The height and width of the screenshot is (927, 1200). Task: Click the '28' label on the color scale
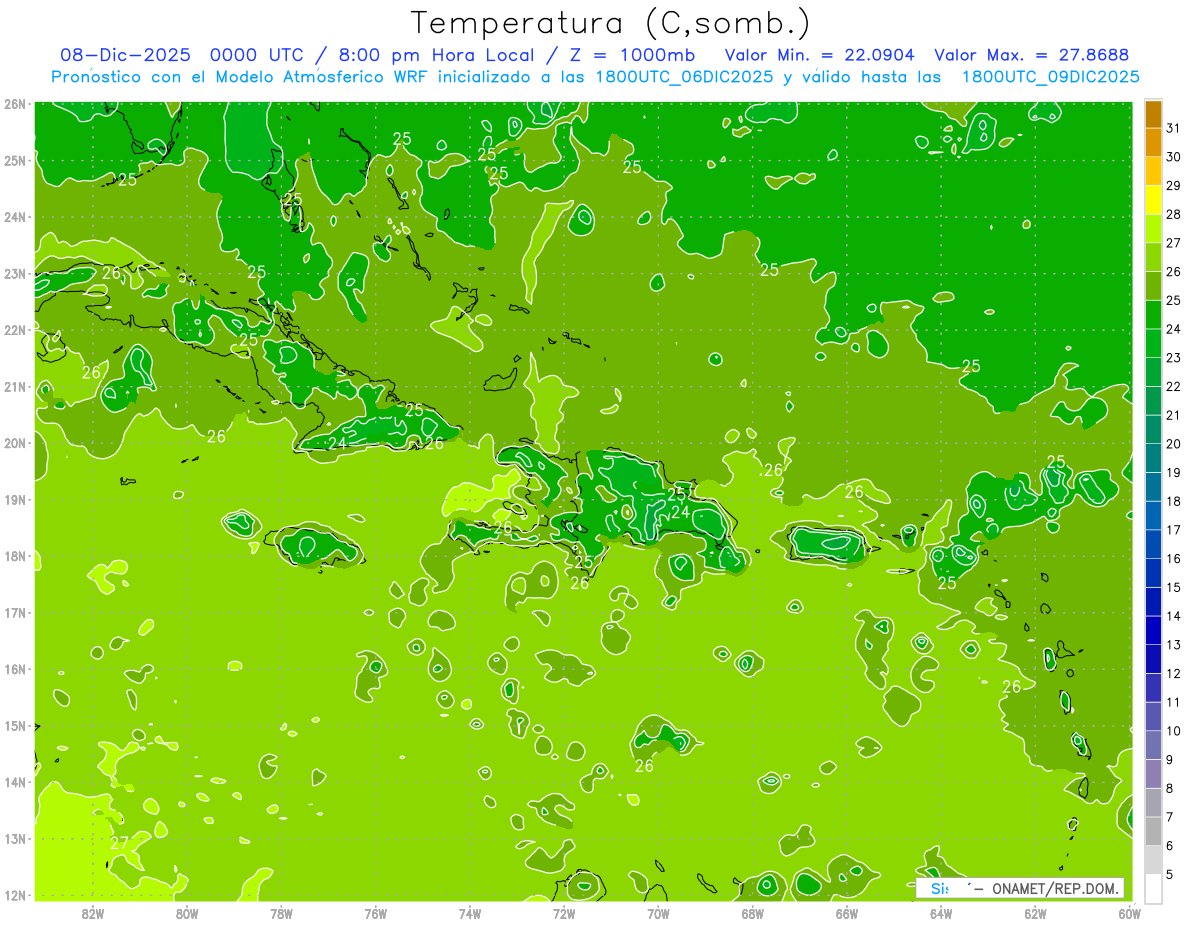click(x=1173, y=214)
